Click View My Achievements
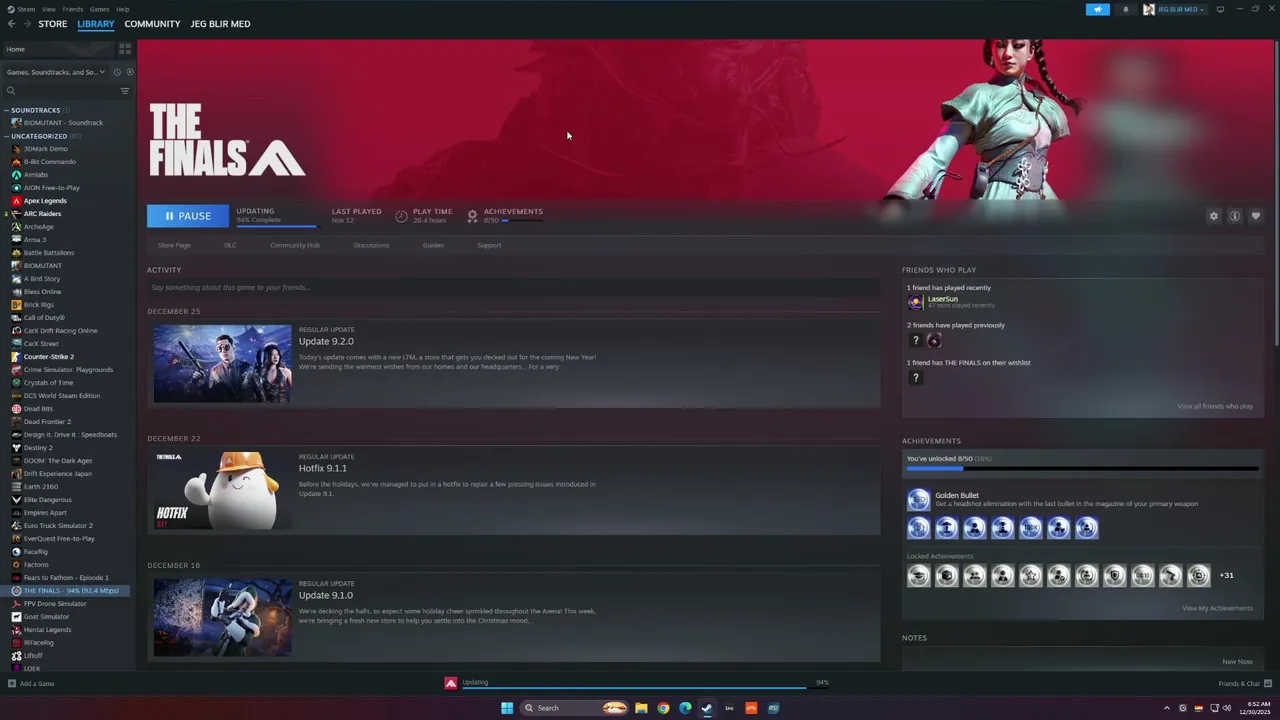Viewport: 1280px width, 720px height. click(x=1217, y=608)
